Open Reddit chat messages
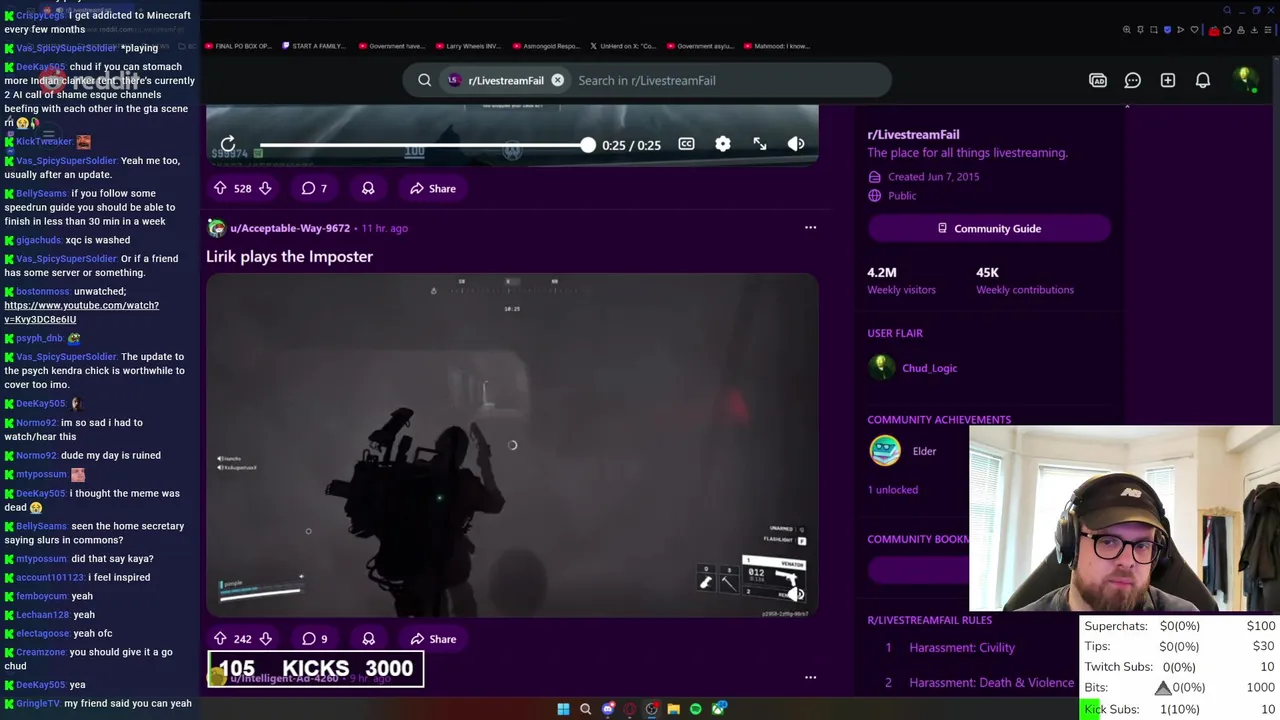 (x=1133, y=80)
